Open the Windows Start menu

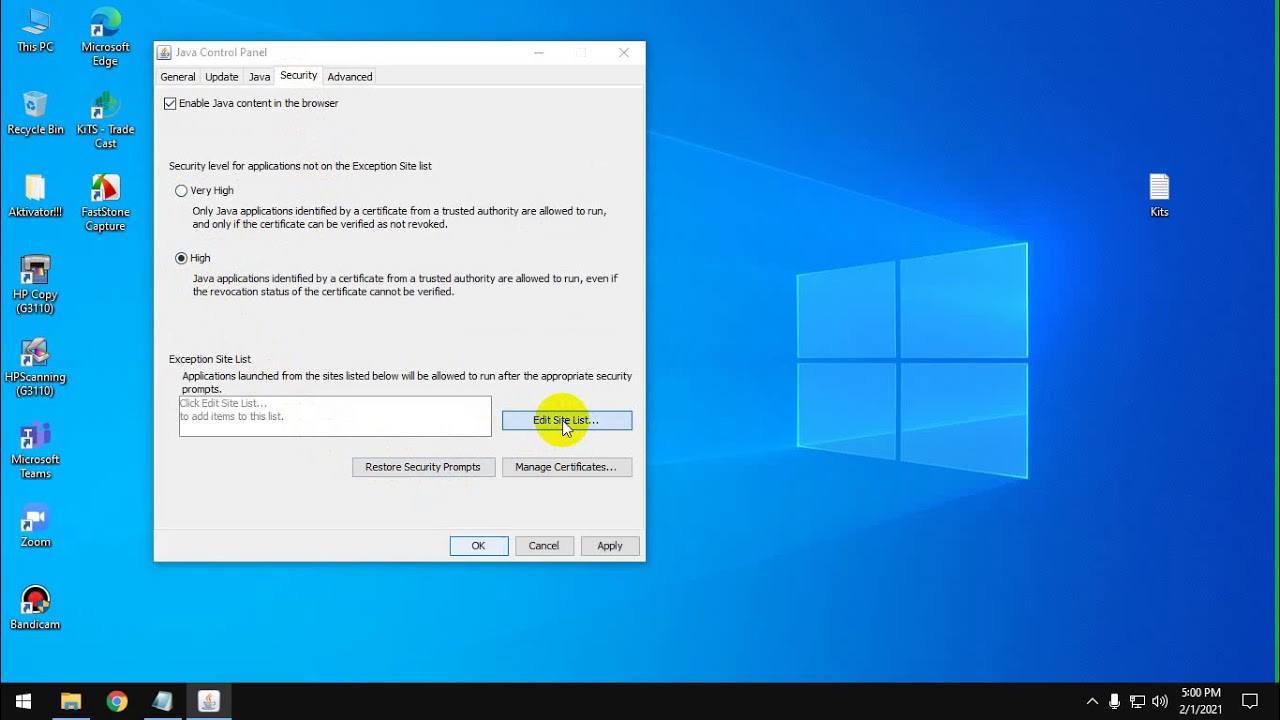(x=23, y=701)
